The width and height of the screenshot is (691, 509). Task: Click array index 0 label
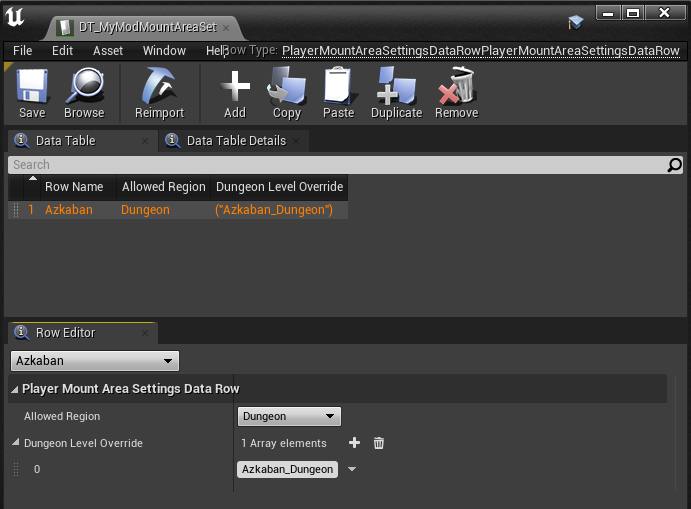tap(37, 469)
